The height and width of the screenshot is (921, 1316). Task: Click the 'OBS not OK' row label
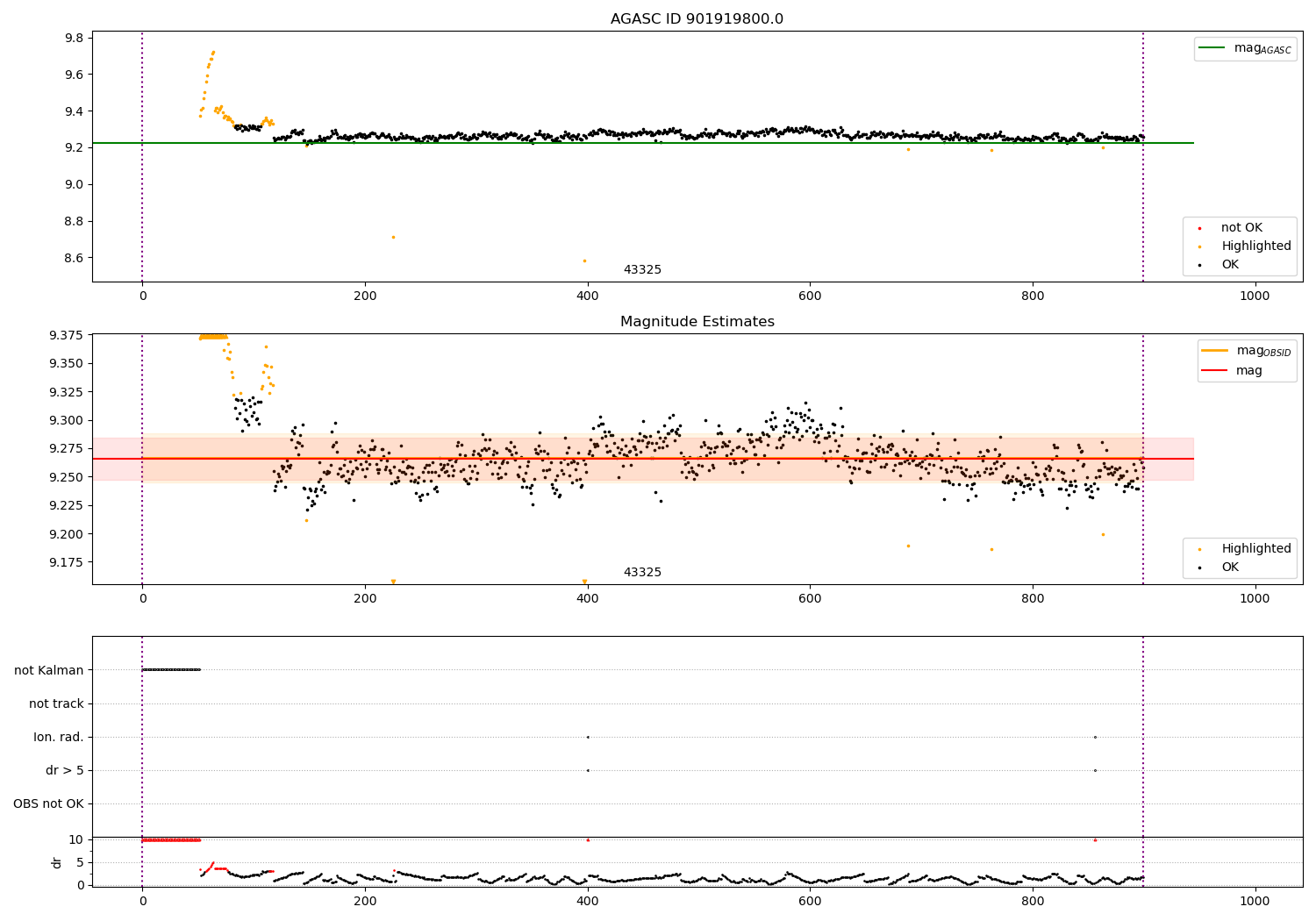48,803
